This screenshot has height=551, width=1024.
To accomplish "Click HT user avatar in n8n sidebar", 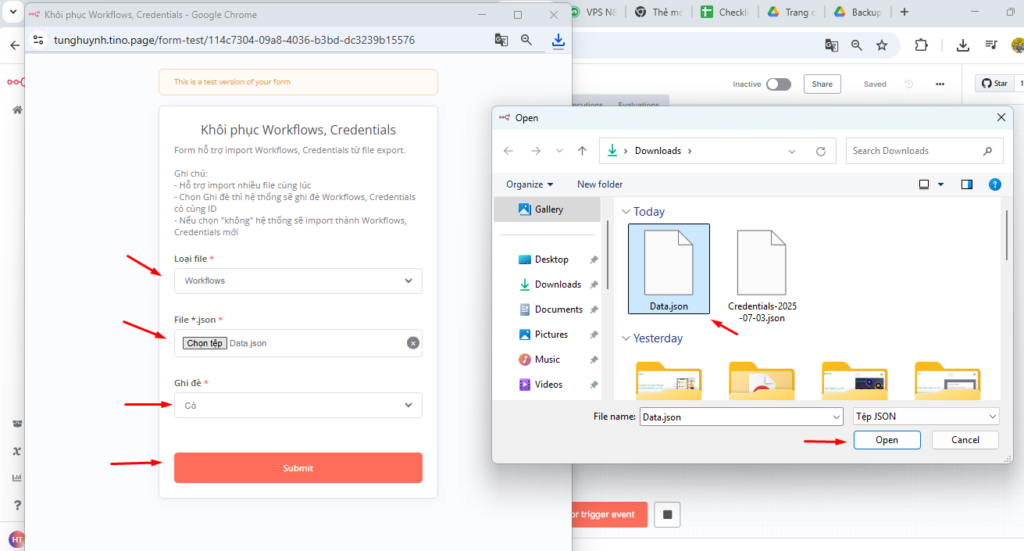I will (x=16, y=539).
